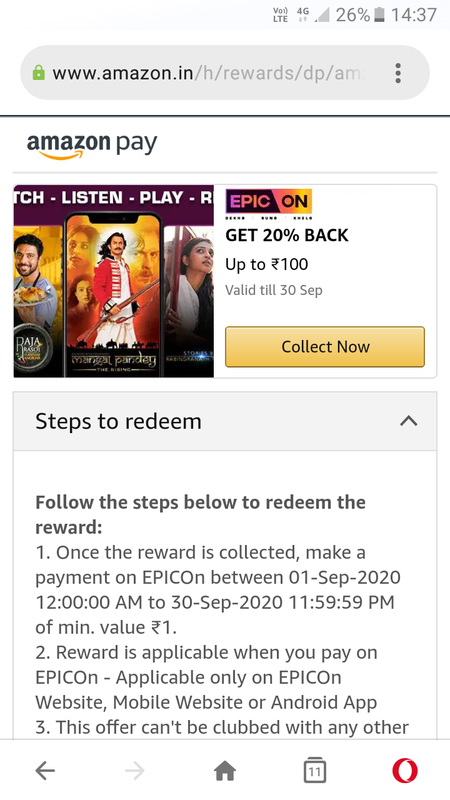Tap the GET 20% BACK offer title

[287, 235]
